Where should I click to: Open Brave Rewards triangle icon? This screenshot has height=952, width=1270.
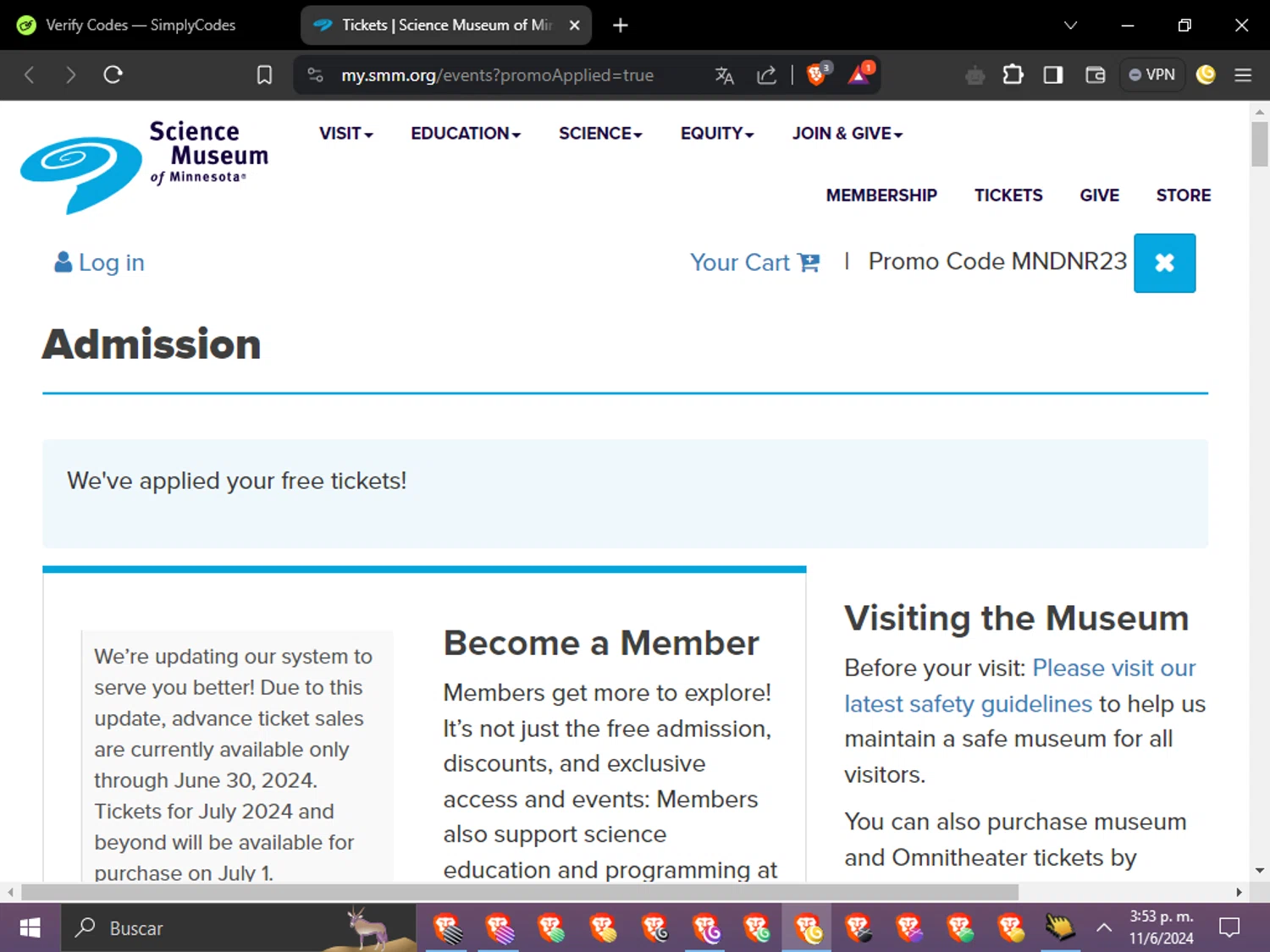click(x=860, y=74)
